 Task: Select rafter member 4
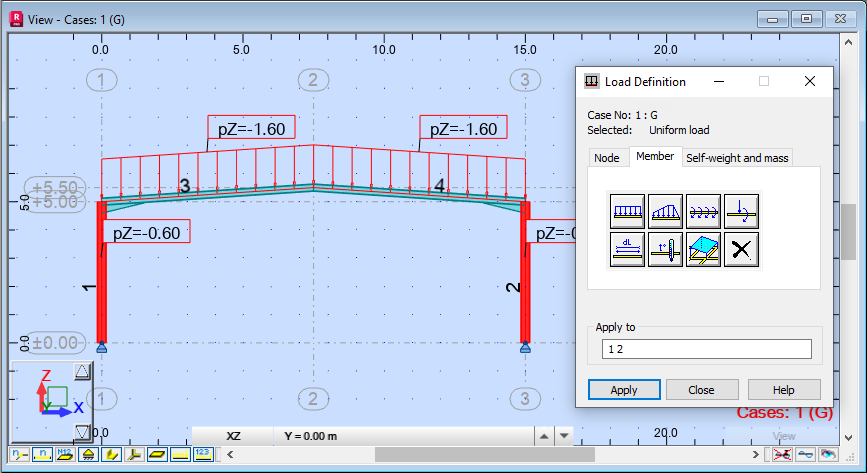tap(420, 196)
